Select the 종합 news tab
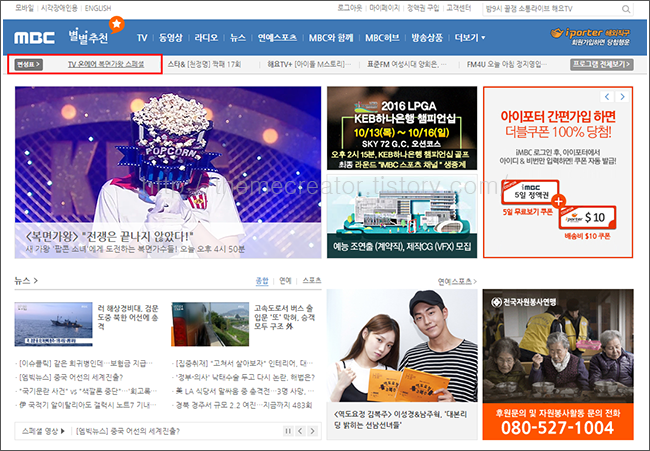Viewport: 650px width, 451px height. [x=262, y=281]
